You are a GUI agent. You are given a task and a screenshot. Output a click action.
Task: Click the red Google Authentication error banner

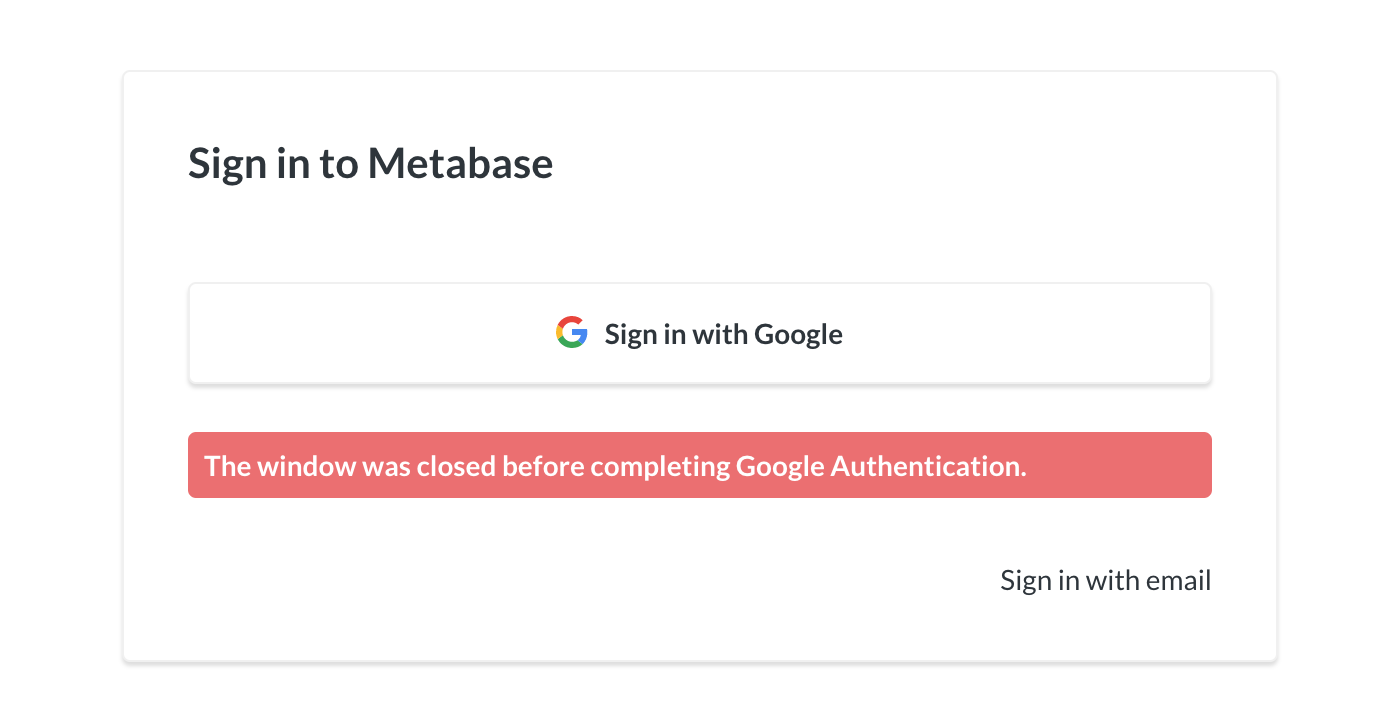tap(699, 465)
